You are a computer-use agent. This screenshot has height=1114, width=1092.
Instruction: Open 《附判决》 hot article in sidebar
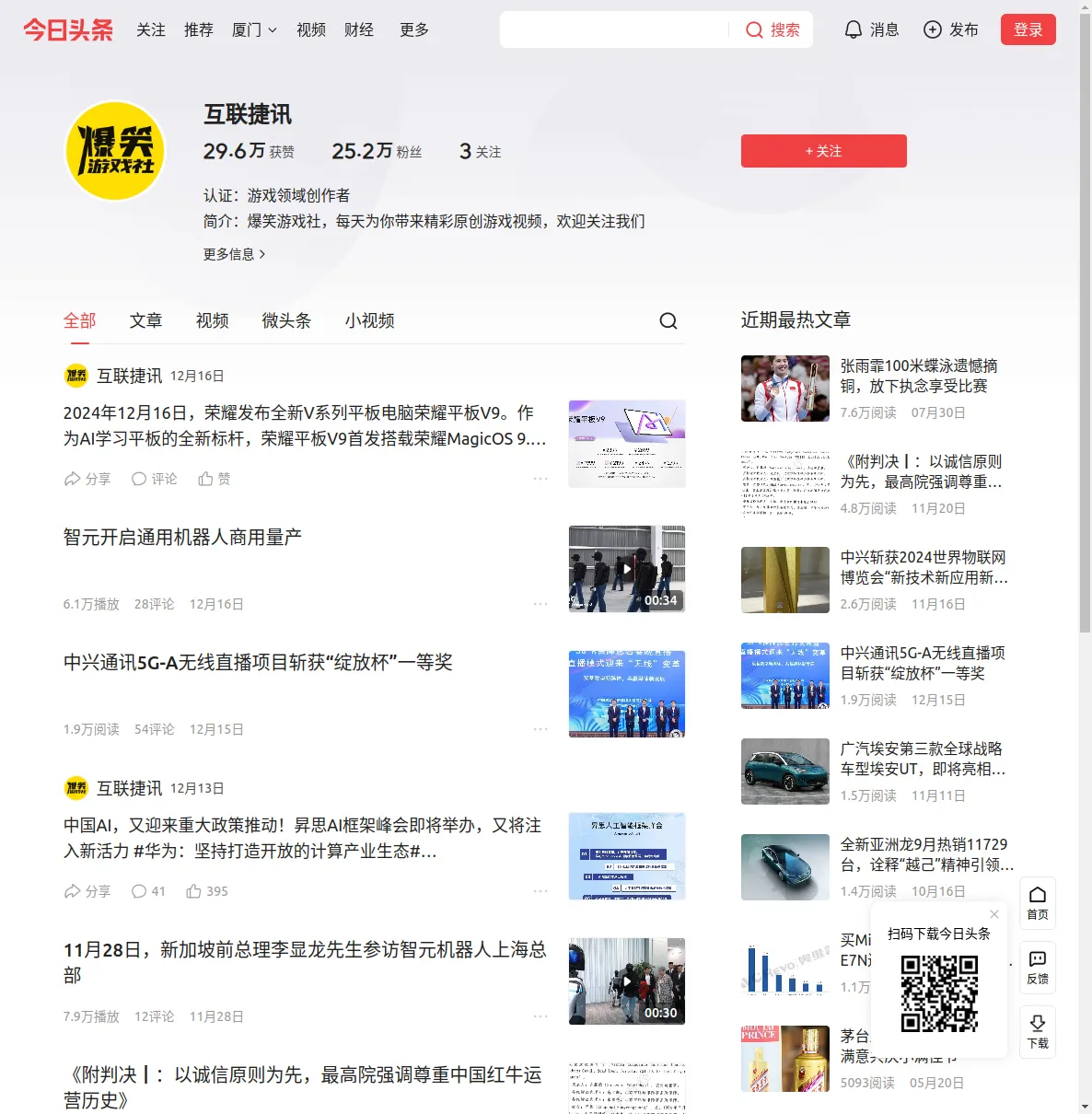click(921, 471)
